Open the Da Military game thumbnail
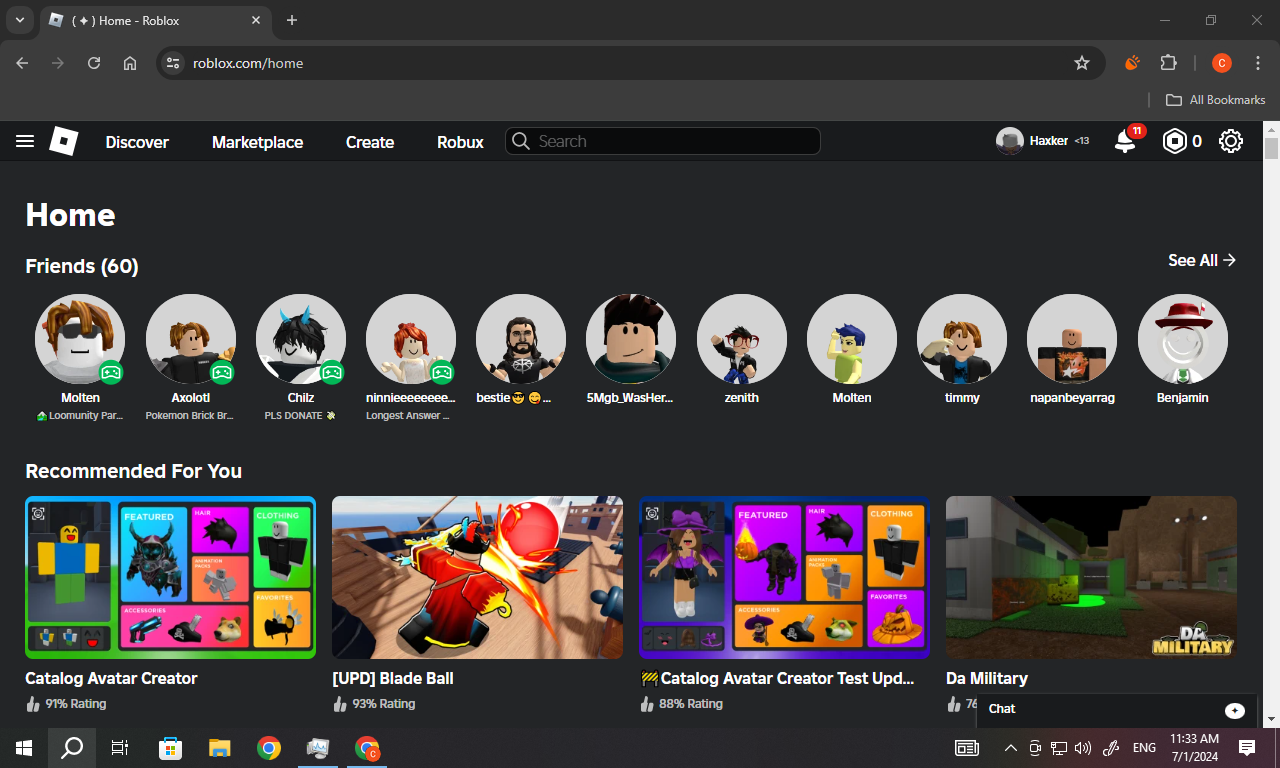This screenshot has height=768, width=1280. point(1091,578)
